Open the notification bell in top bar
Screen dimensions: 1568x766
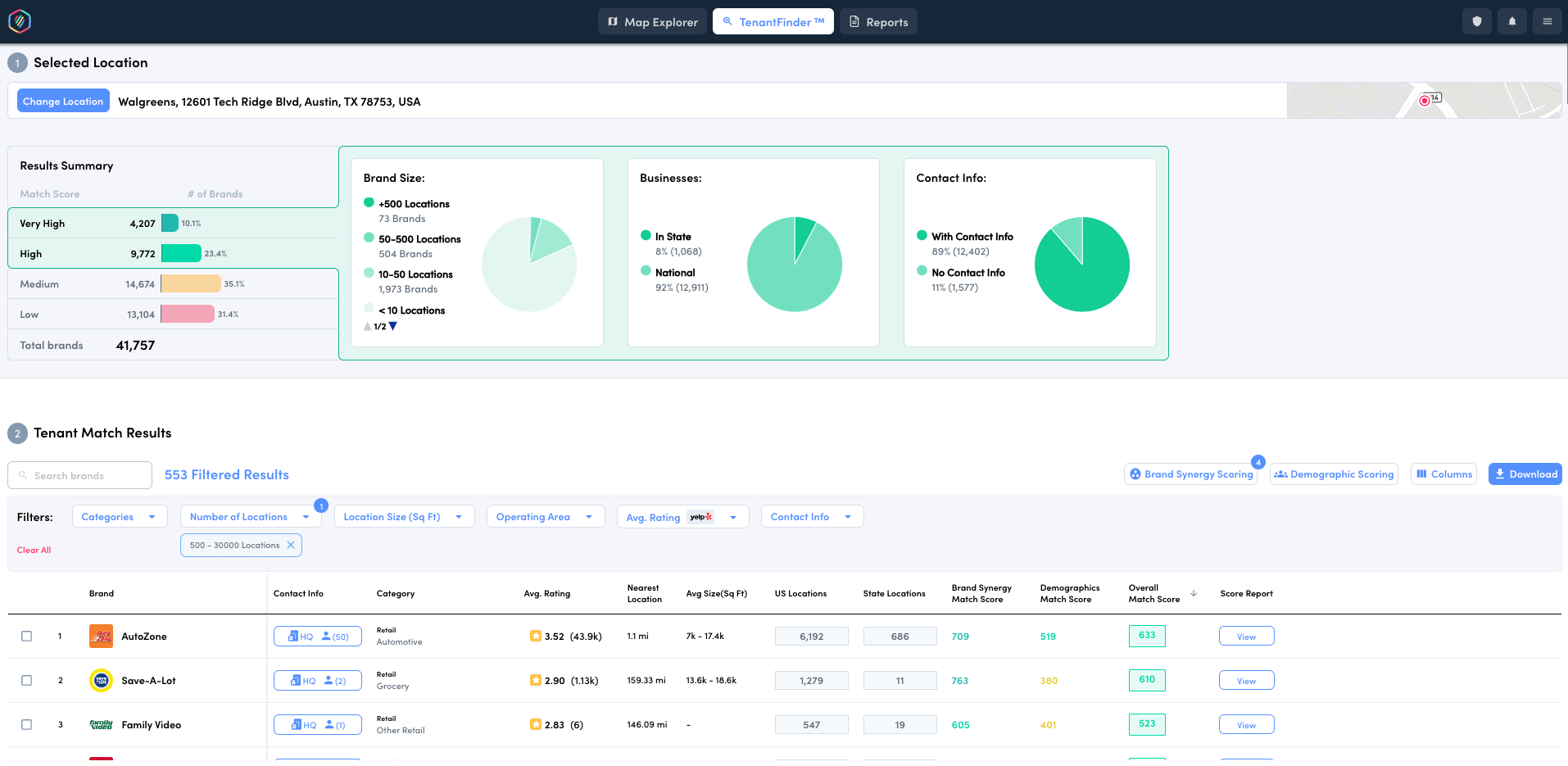pos(1511,20)
